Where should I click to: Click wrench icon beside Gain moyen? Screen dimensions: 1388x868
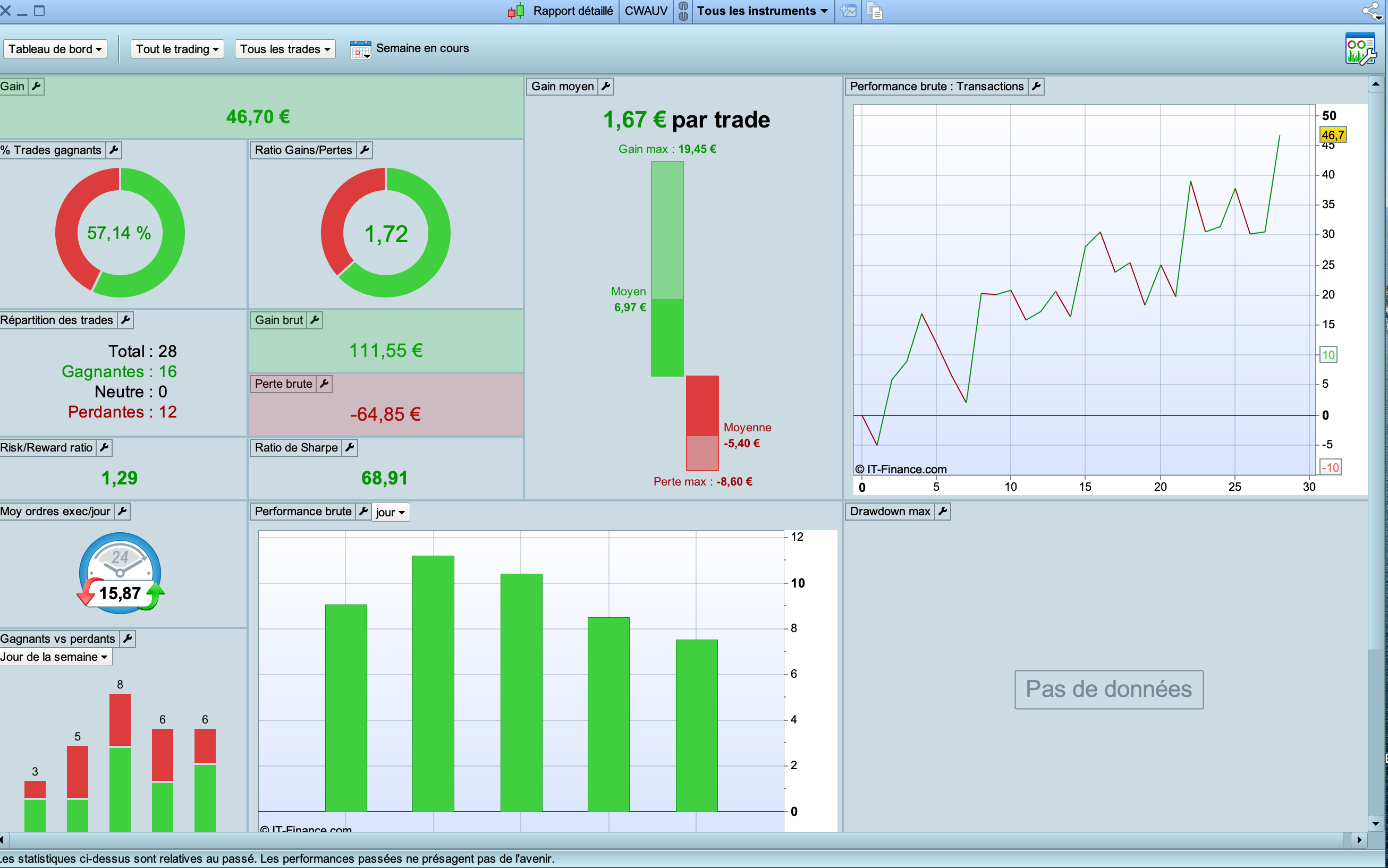606,86
